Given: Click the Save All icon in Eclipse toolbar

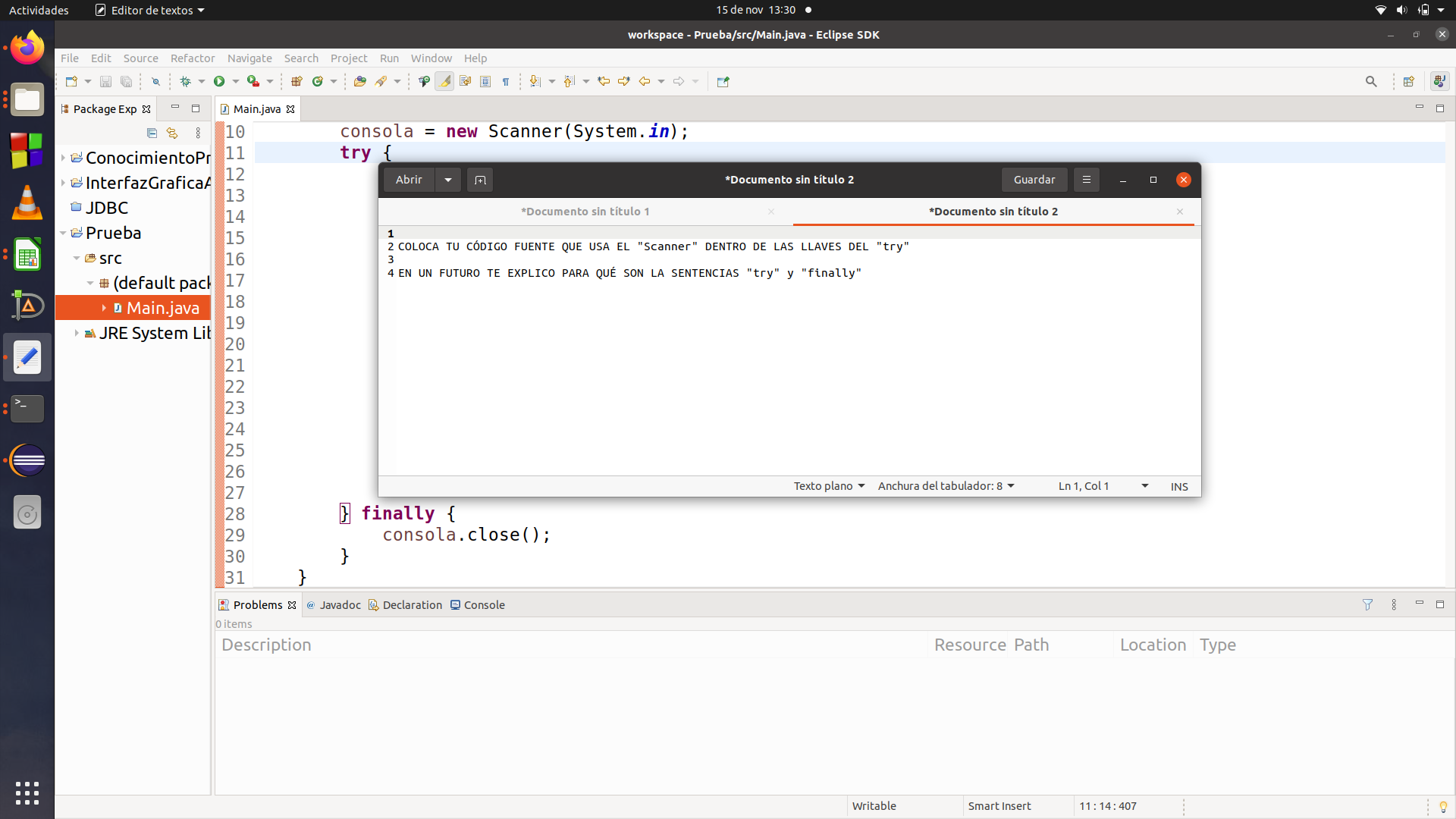Looking at the screenshot, I should [127, 82].
